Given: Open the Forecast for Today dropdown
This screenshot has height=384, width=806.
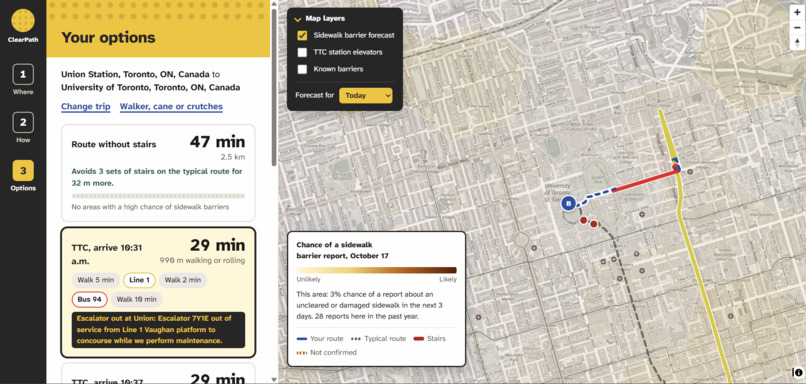Looking at the screenshot, I should [x=365, y=96].
